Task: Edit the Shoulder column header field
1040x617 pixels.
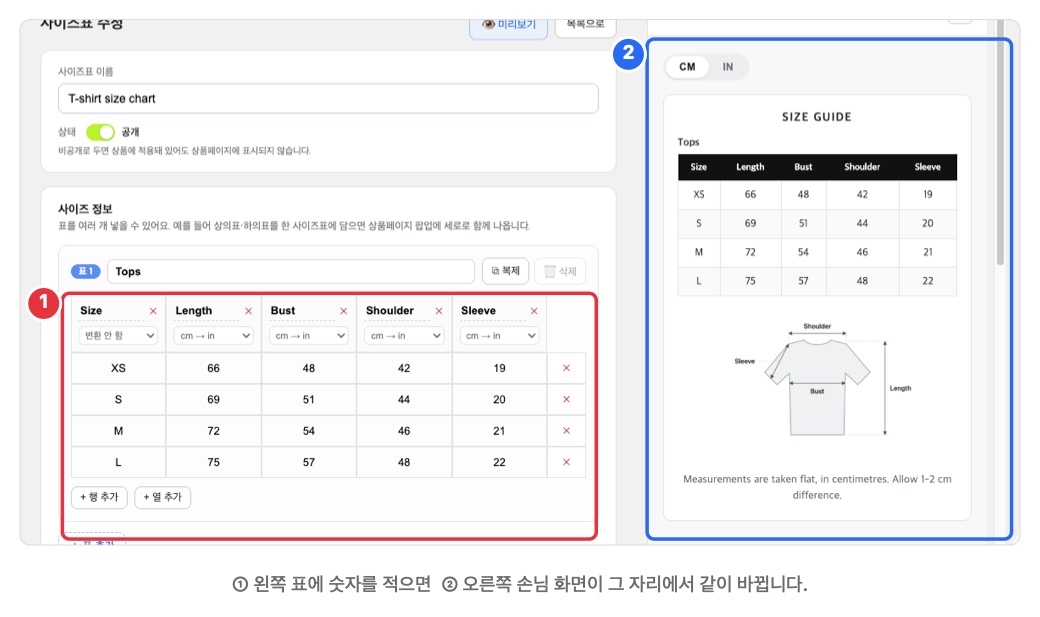Action: pyautogui.click(x=397, y=310)
